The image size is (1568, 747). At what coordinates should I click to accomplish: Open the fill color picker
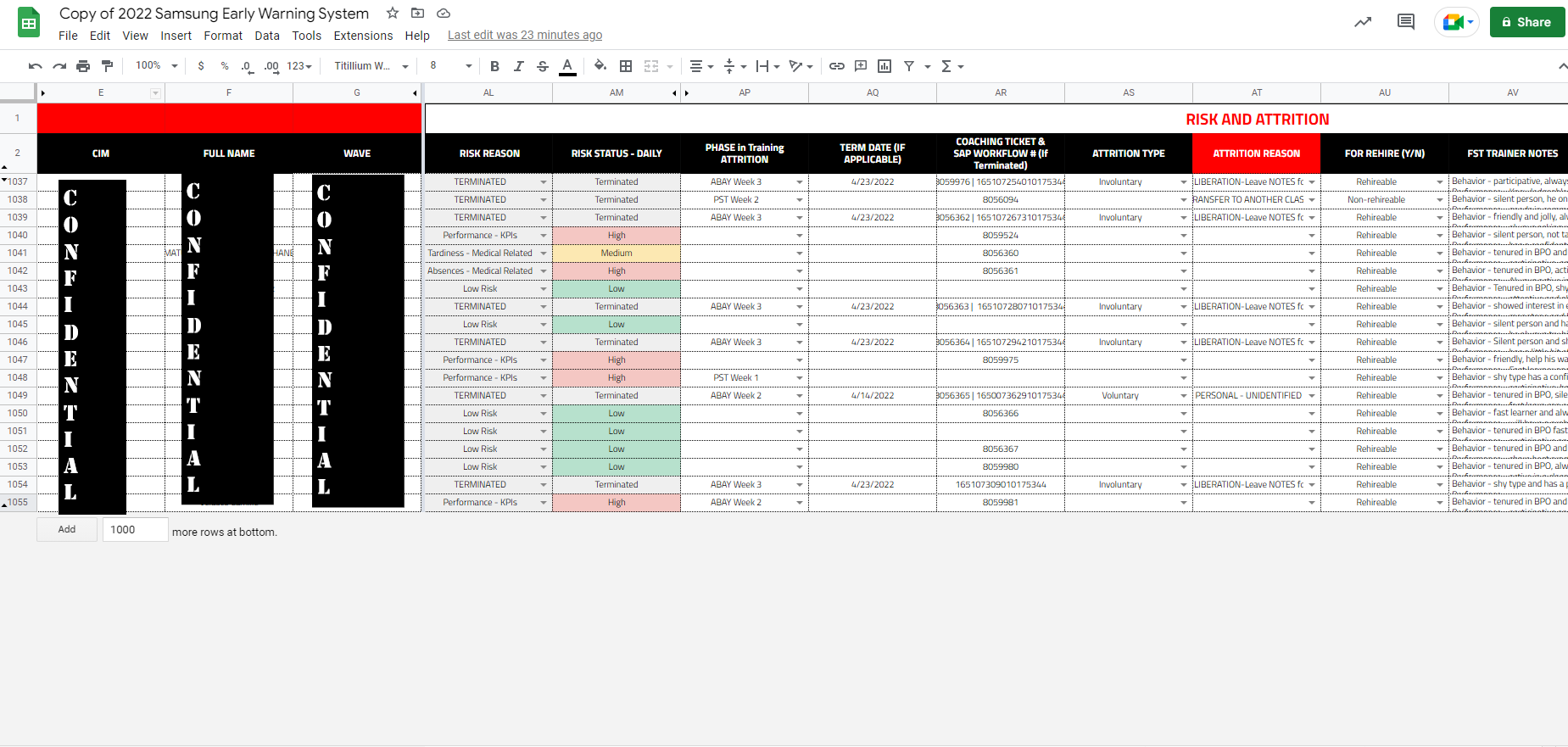pyautogui.click(x=600, y=66)
